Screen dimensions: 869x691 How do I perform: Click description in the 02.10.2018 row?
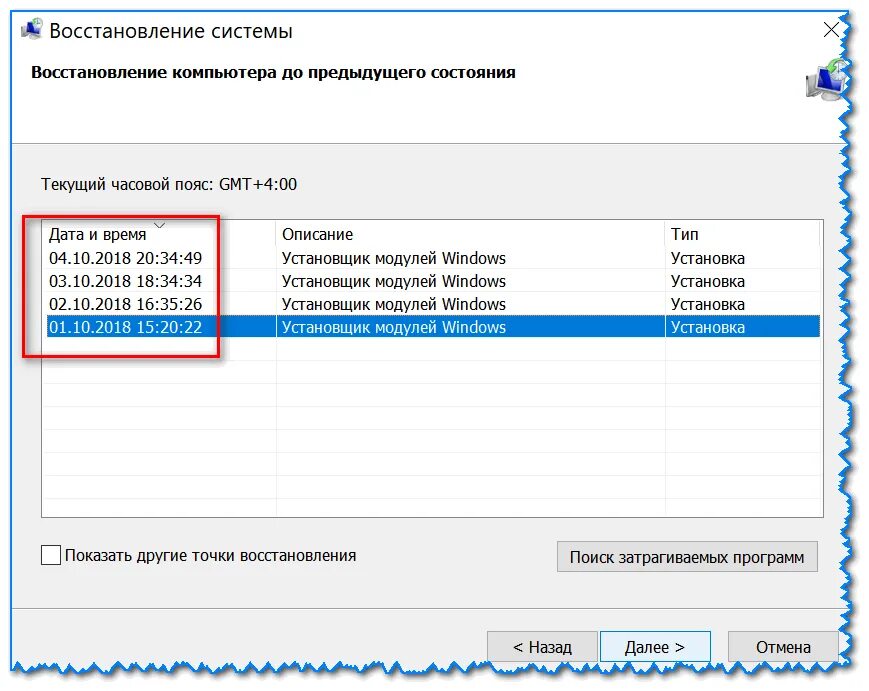(x=393, y=304)
